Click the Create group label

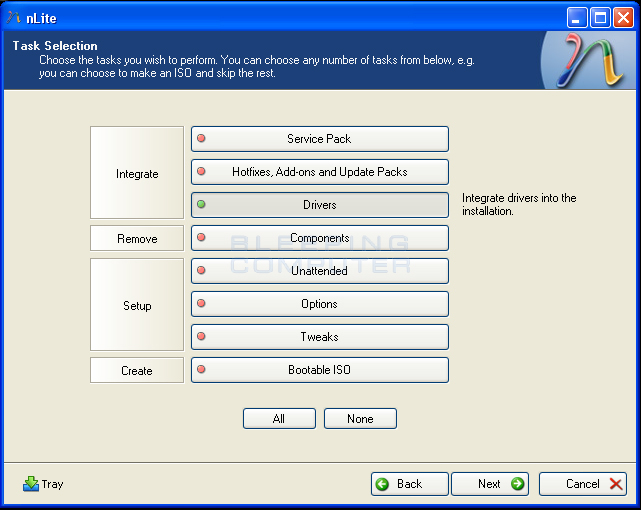pos(137,370)
